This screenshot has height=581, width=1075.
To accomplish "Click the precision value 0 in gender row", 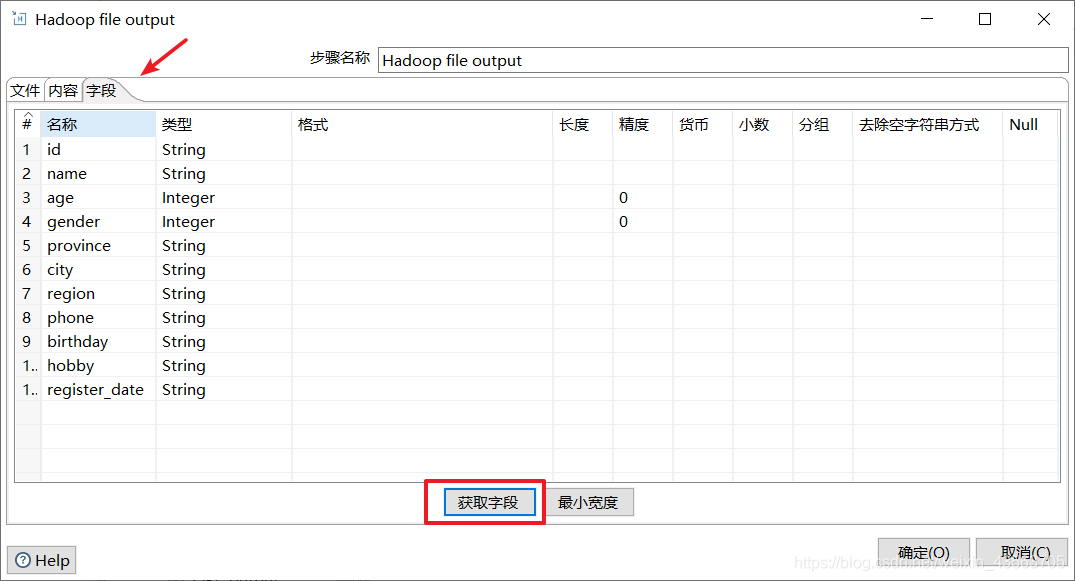I will pyautogui.click(x=642, y=222).
